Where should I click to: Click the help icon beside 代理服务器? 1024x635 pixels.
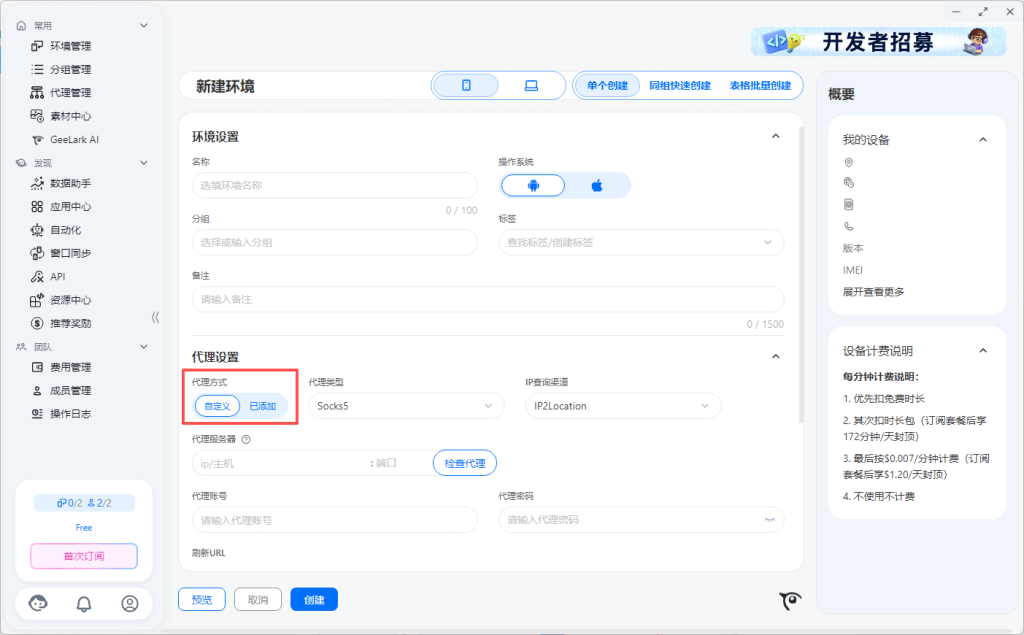point(246,439)
